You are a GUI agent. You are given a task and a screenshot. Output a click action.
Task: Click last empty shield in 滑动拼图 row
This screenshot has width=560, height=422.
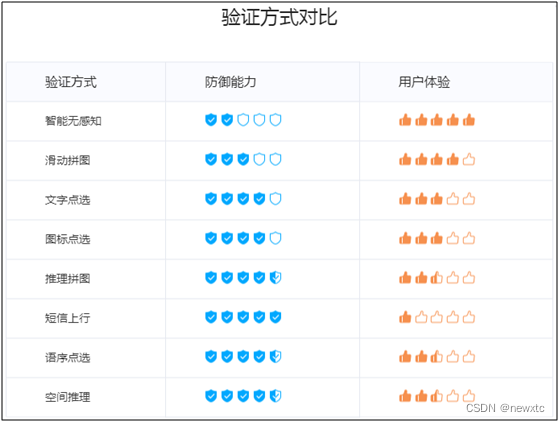pos(275,159)
